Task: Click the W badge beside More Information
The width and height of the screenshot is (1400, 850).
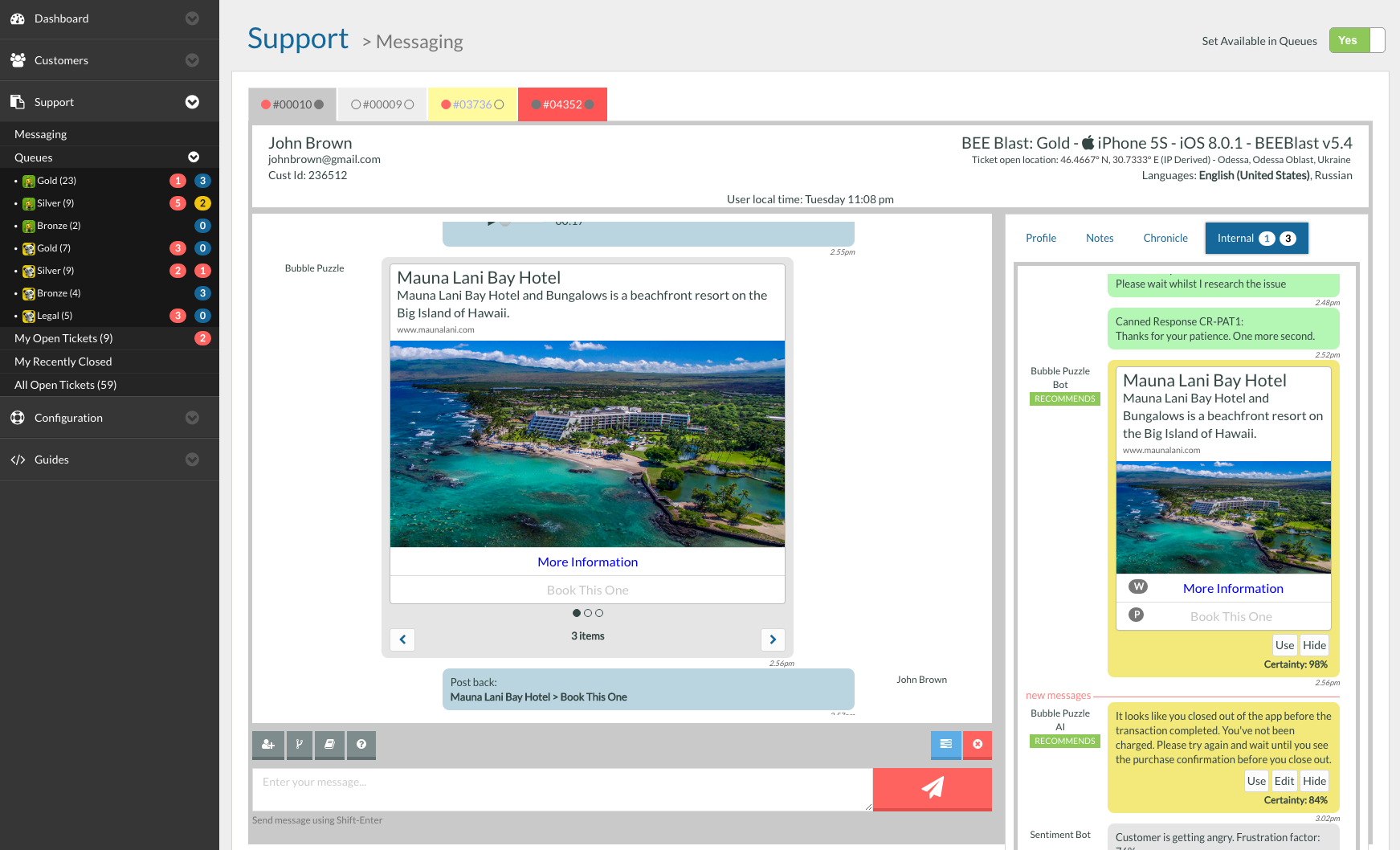Action: click(1138, 586)
